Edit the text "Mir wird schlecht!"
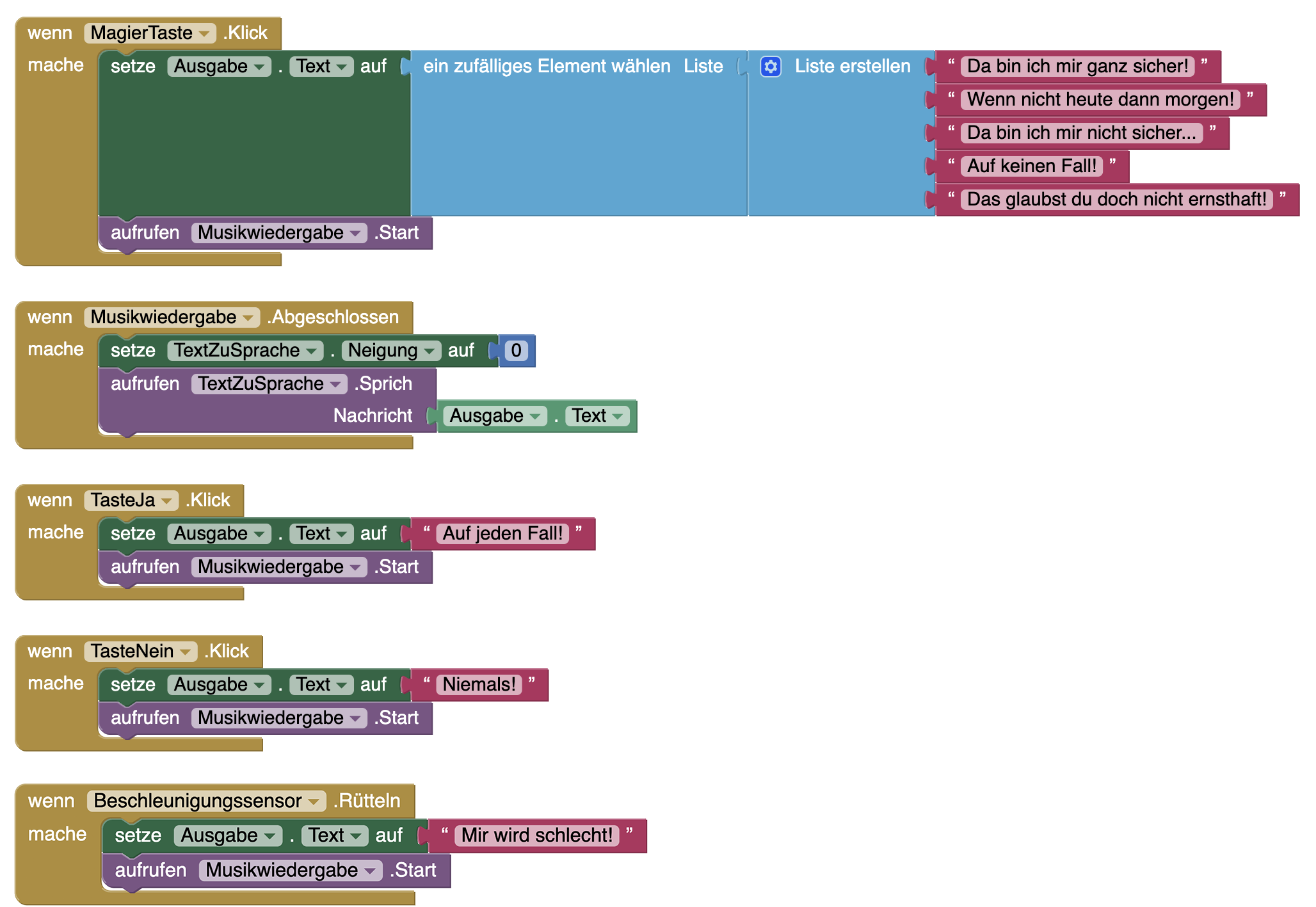 (536, 835)
